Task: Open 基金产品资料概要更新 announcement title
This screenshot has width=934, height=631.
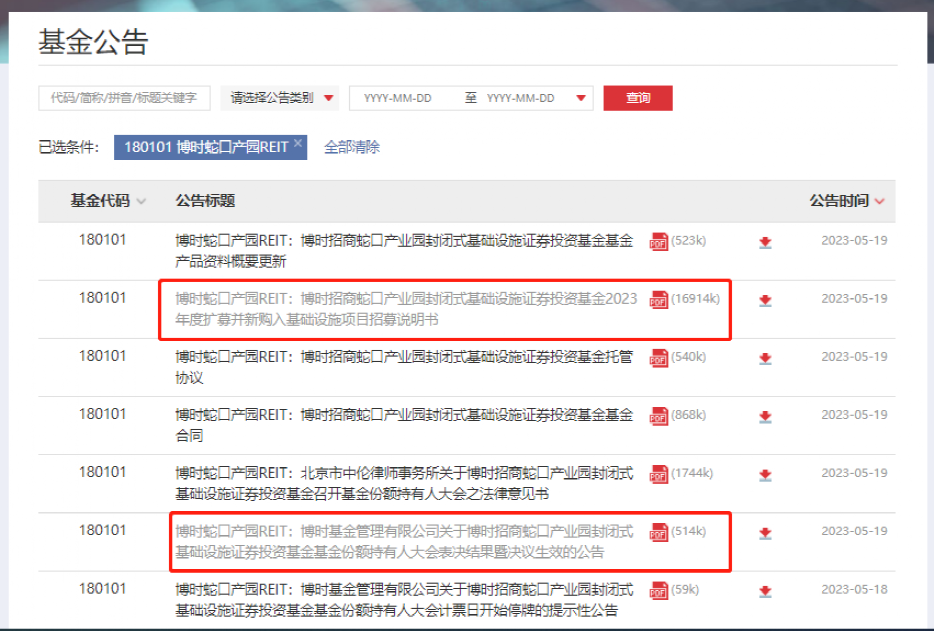Action: click(x=404, y=251)
